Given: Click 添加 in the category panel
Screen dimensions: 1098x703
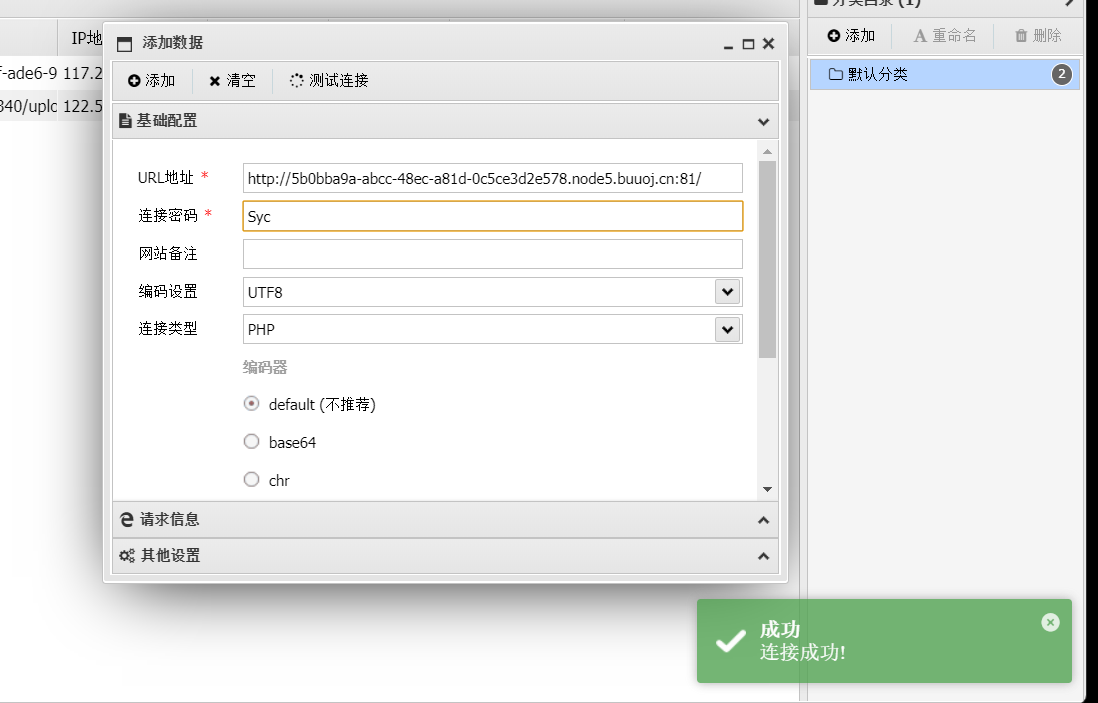Looking at the screenshot, I should [851, 36].
